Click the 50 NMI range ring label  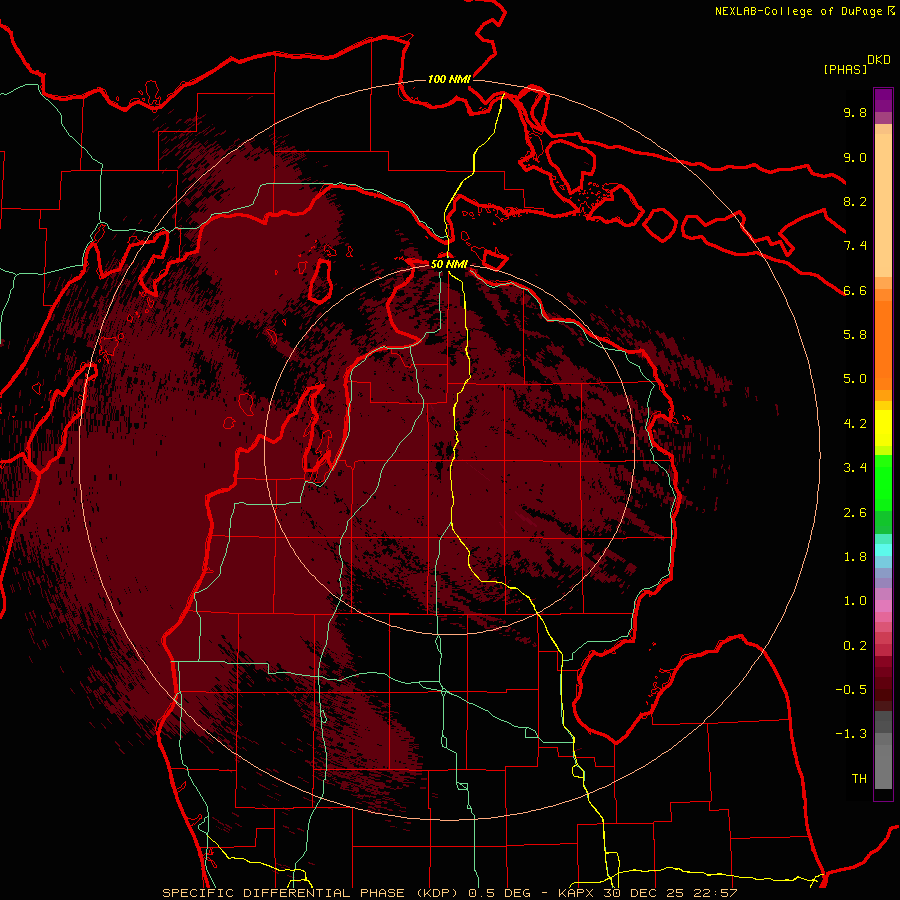[x=449, y=264]
